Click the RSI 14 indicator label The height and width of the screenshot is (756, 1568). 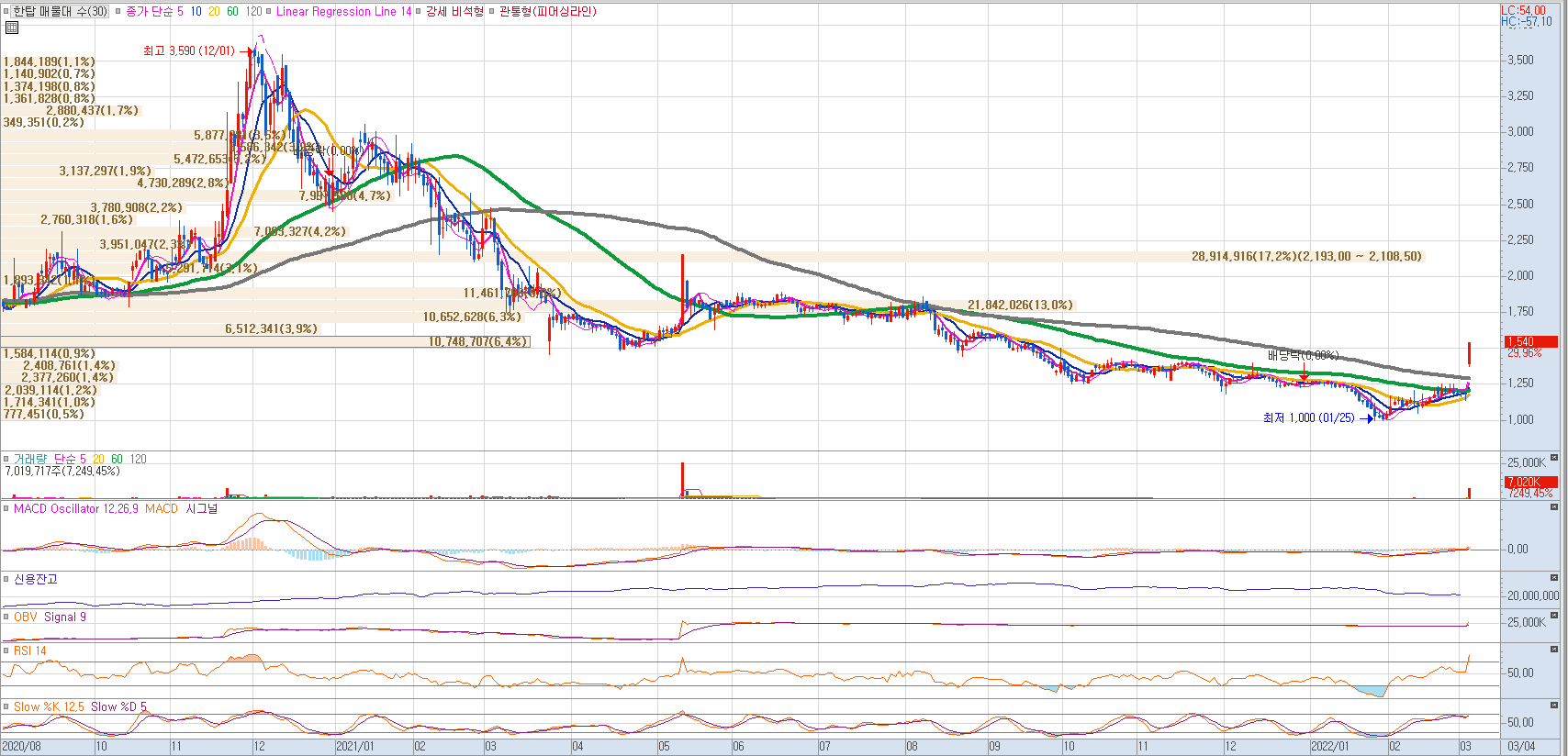tap(29, 650)
